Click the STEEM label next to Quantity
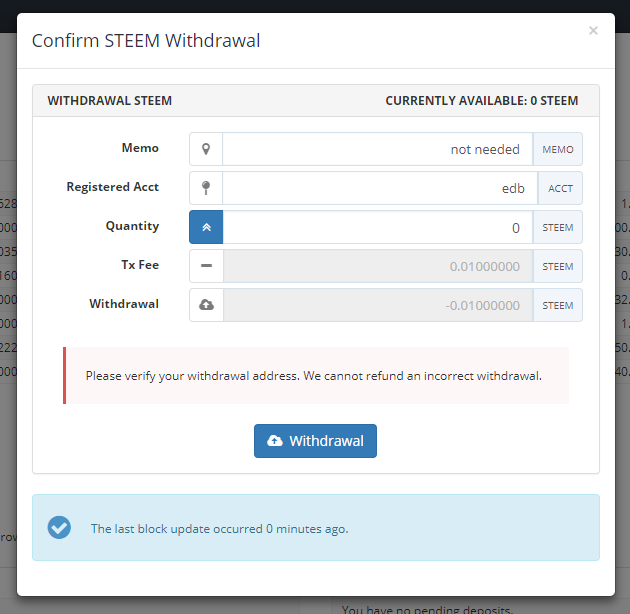 557,227
